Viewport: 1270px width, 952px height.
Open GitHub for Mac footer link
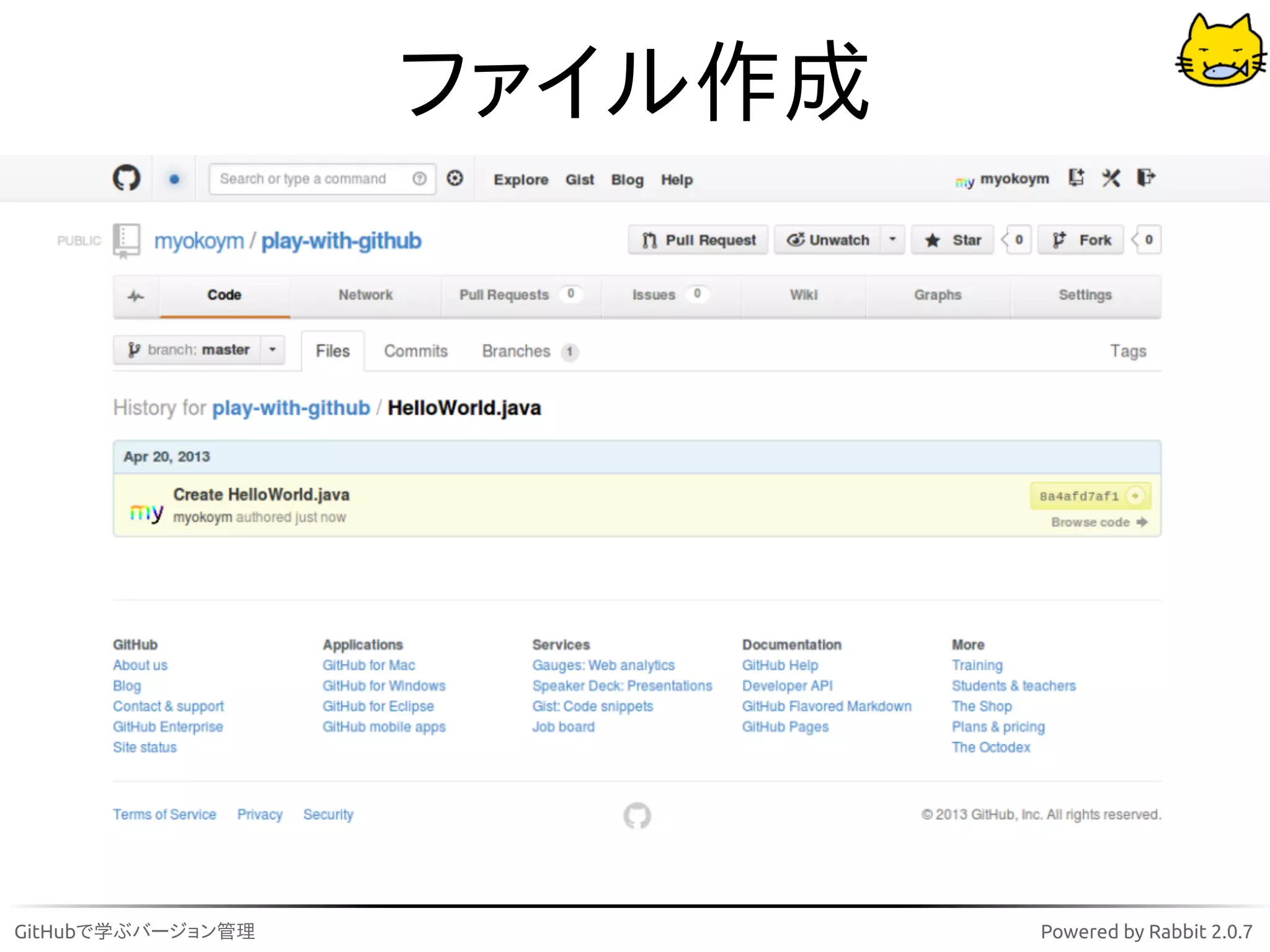click(369, 666)
